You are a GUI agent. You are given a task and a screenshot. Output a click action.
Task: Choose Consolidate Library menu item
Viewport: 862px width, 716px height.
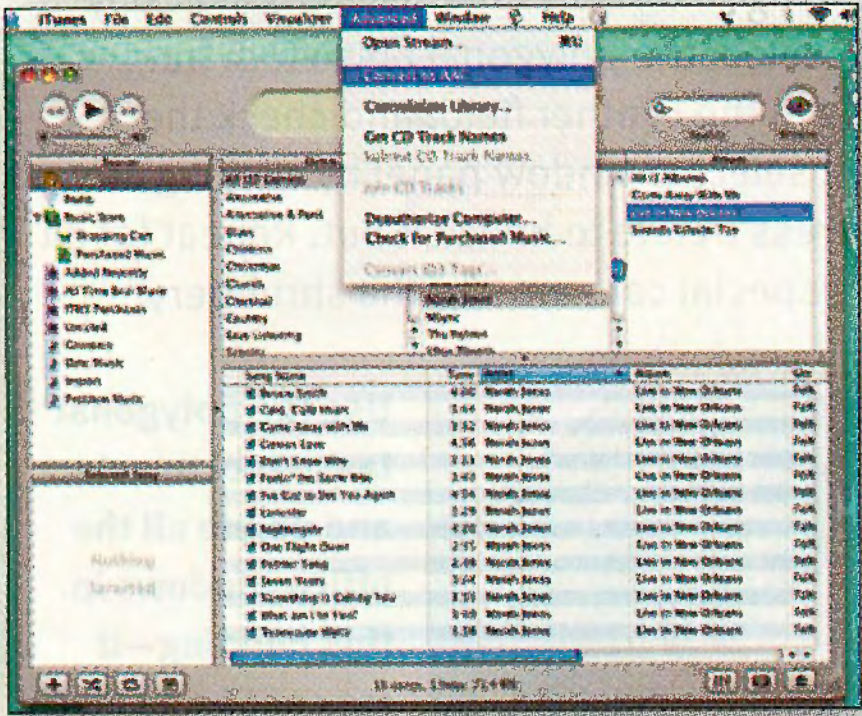(468, 107)
